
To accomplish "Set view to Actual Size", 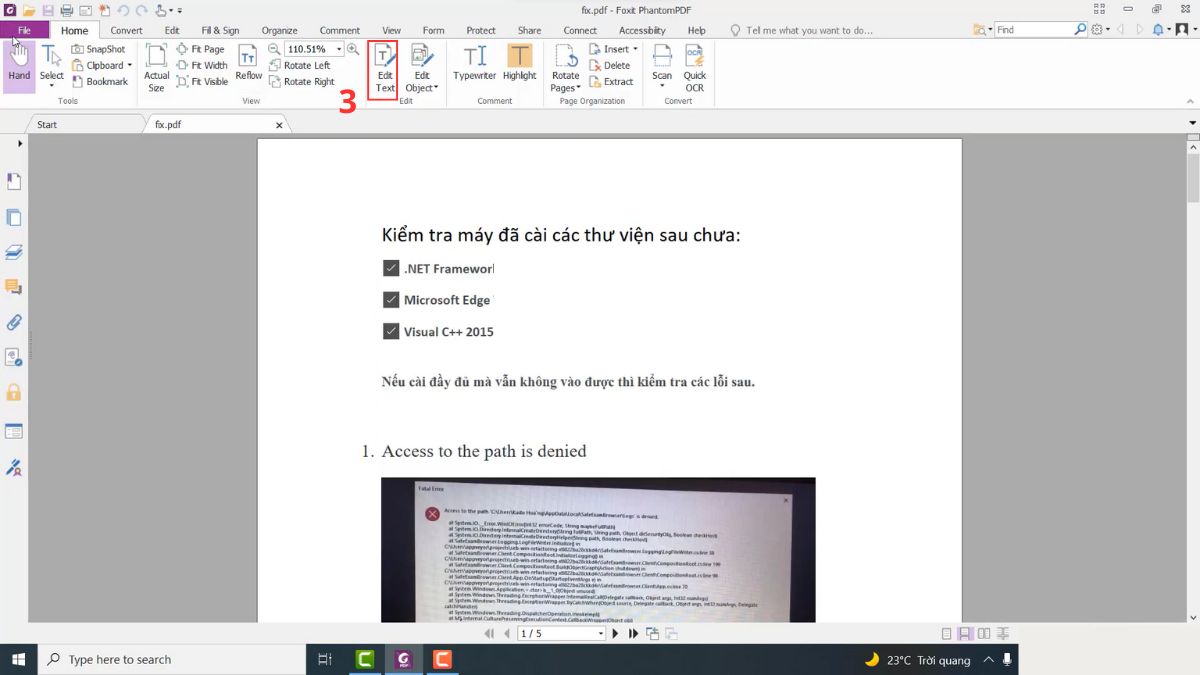I will [x=156, y=68].
